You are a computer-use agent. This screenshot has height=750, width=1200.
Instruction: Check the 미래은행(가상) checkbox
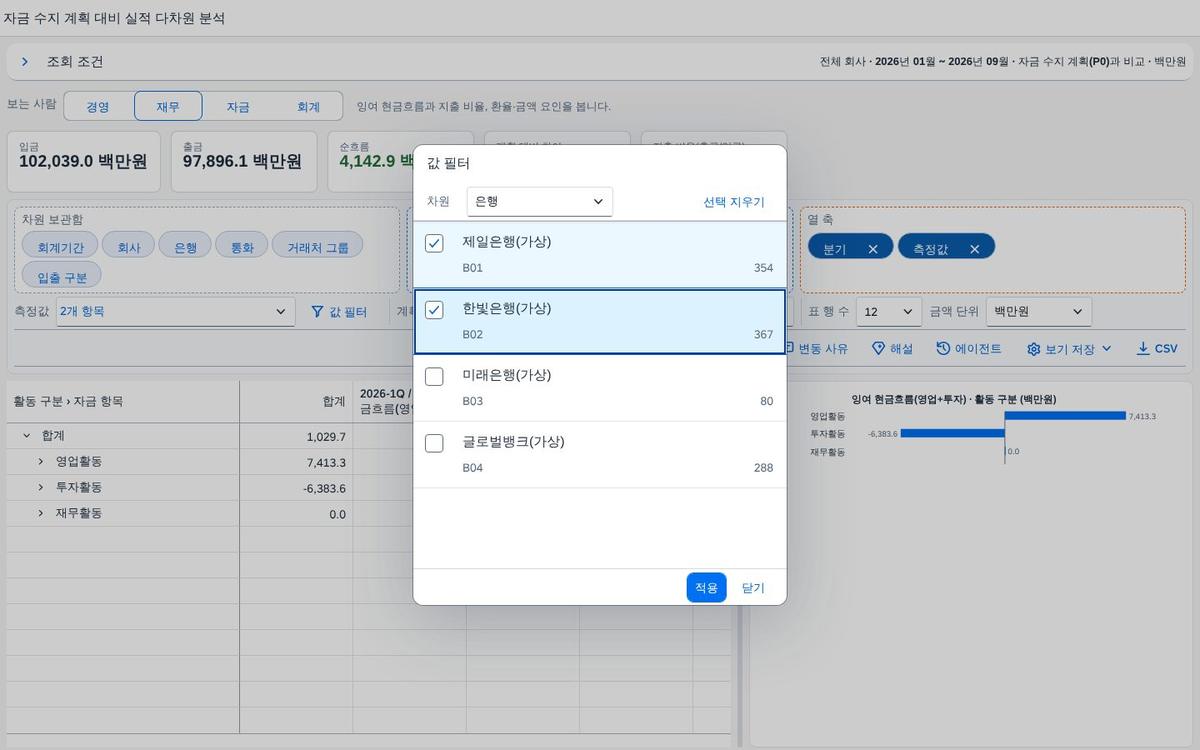(434, 377)
